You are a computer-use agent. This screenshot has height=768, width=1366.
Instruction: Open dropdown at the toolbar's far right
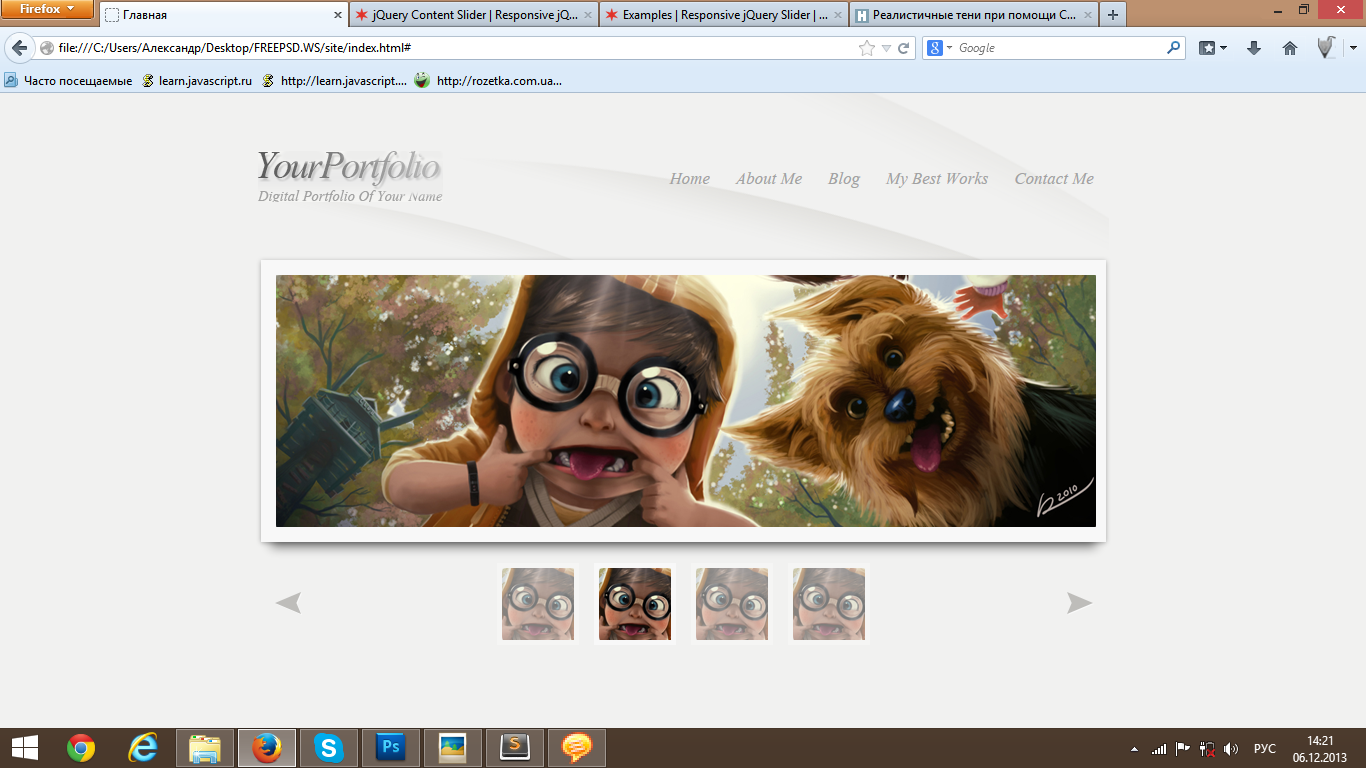tap(1353, 48)
